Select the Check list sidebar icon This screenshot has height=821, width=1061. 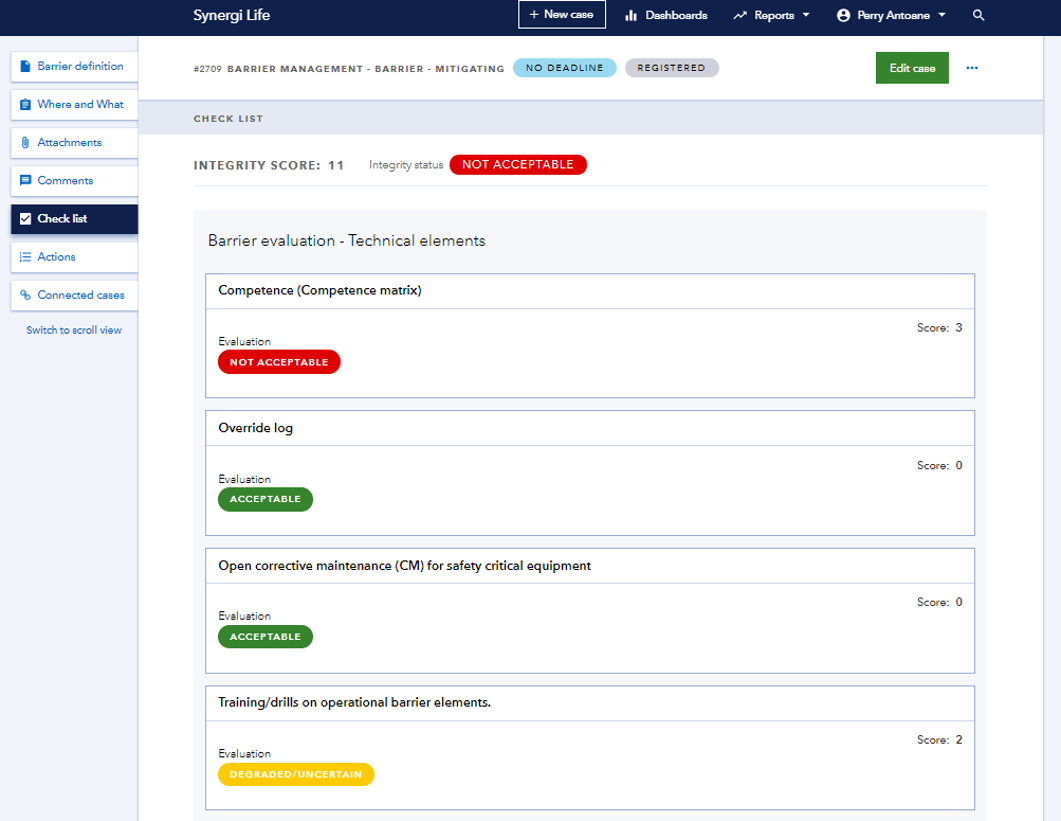click(25, 219)
